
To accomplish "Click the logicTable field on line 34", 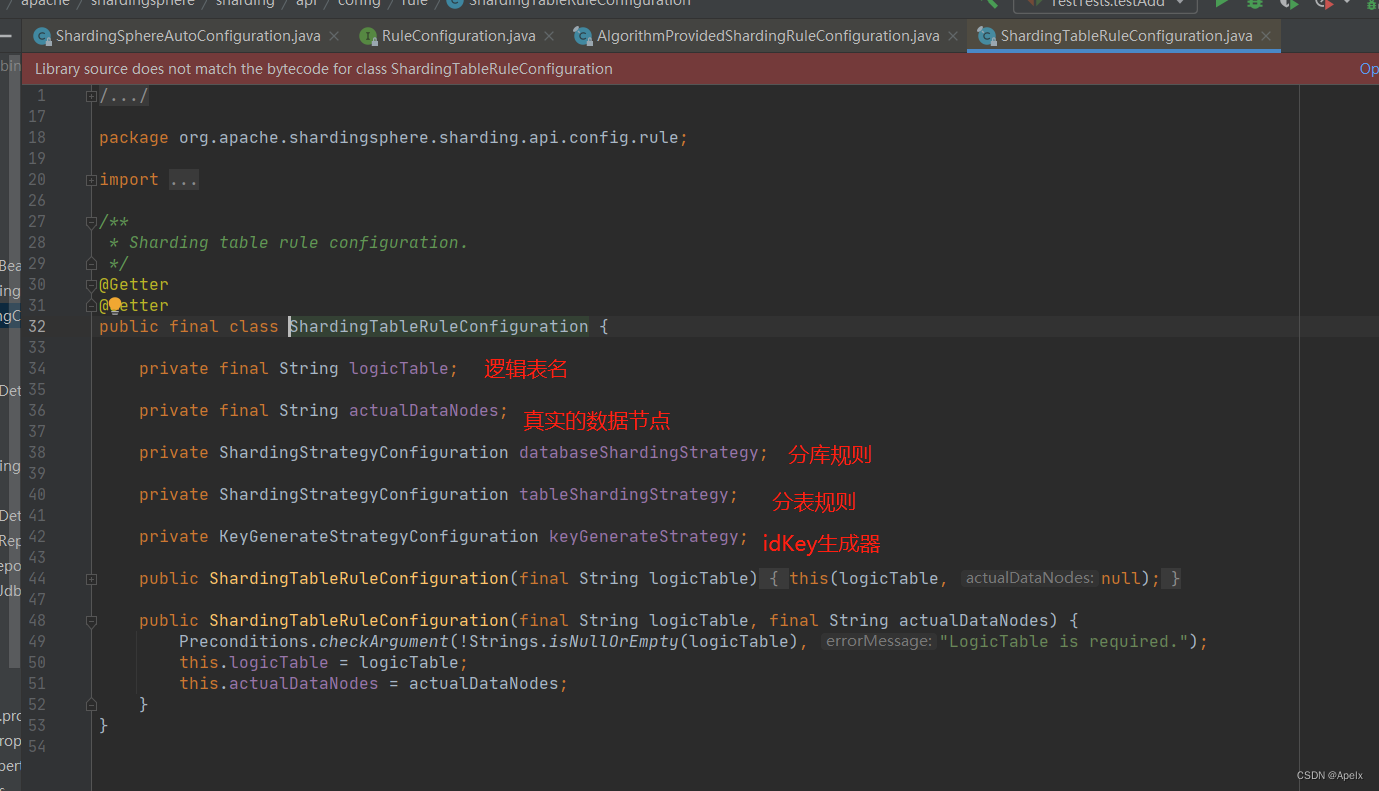I will coord(399,369).
